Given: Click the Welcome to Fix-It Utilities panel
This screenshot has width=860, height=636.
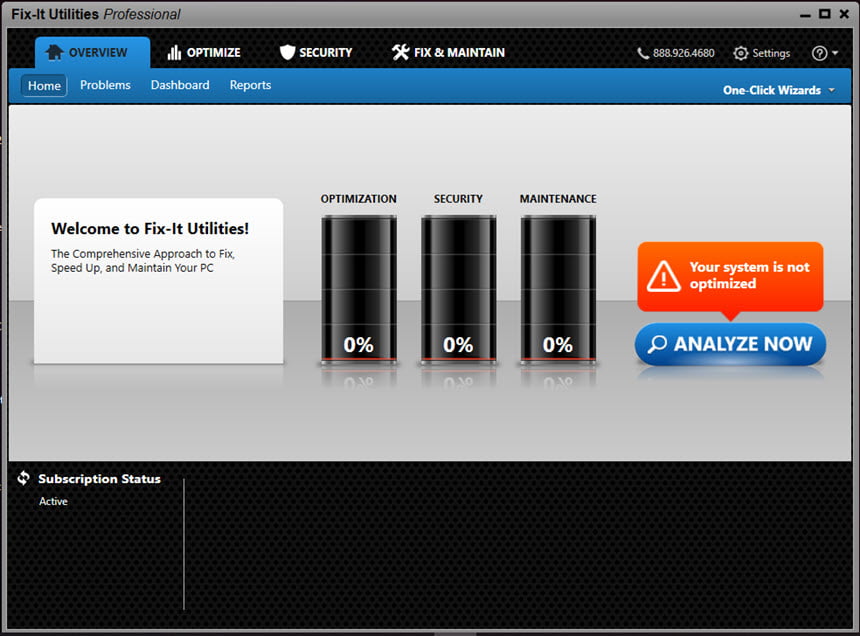Looking at the screenshot, I should (x=159, y=281).
